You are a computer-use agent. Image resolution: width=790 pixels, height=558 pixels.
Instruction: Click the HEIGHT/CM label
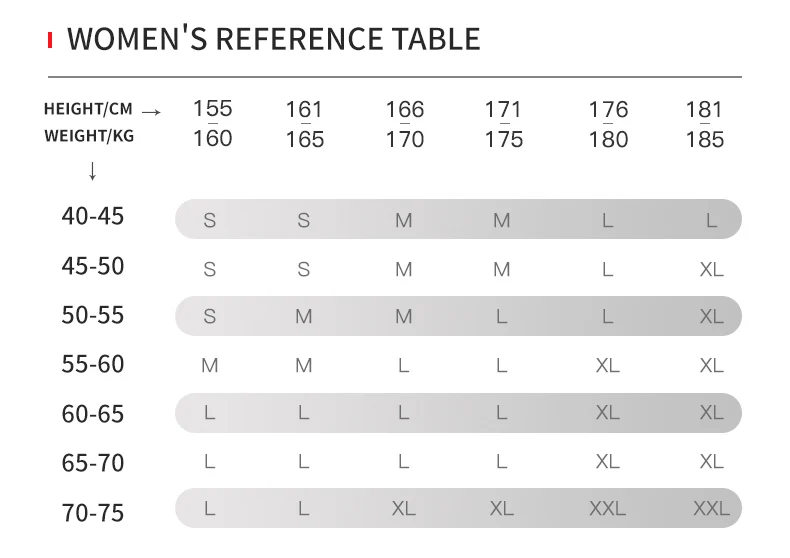[x=88, y=109]
